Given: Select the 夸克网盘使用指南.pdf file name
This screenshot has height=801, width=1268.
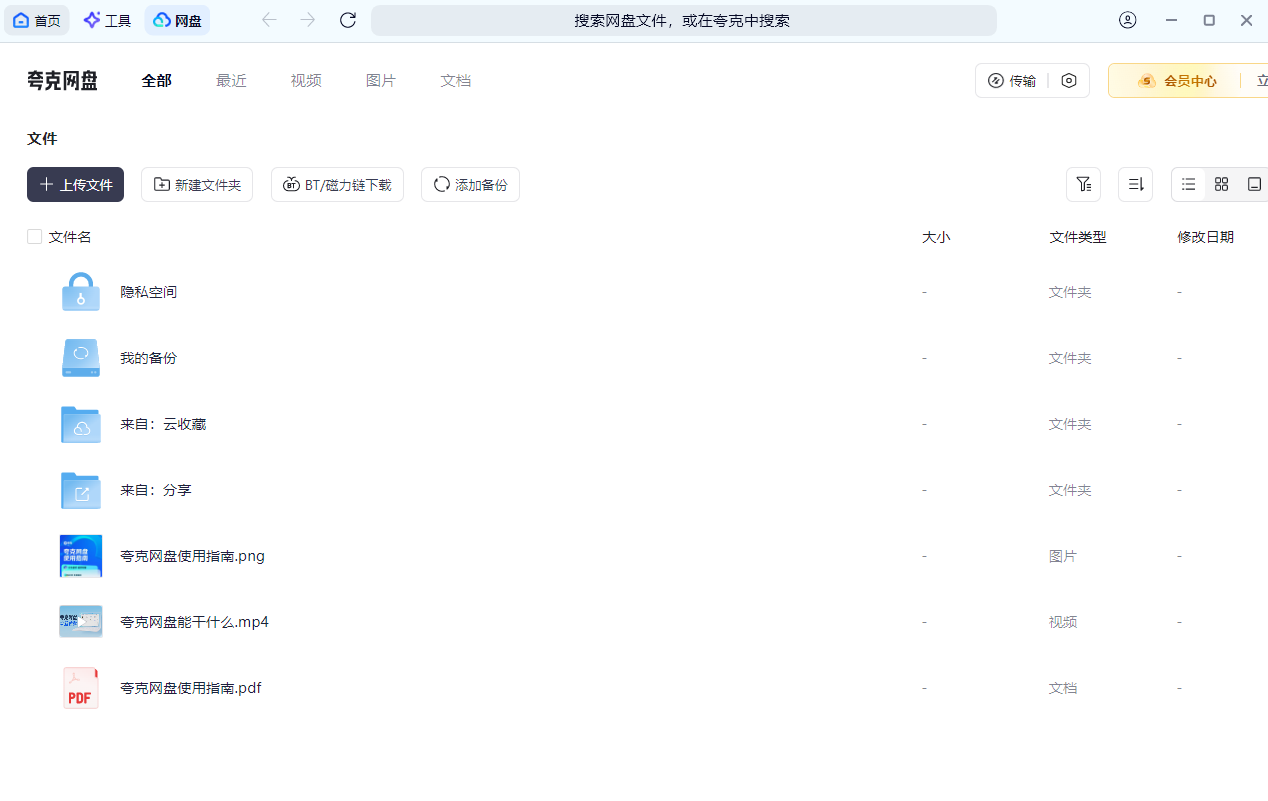Looking at the screenshot, I should point(191,688).
